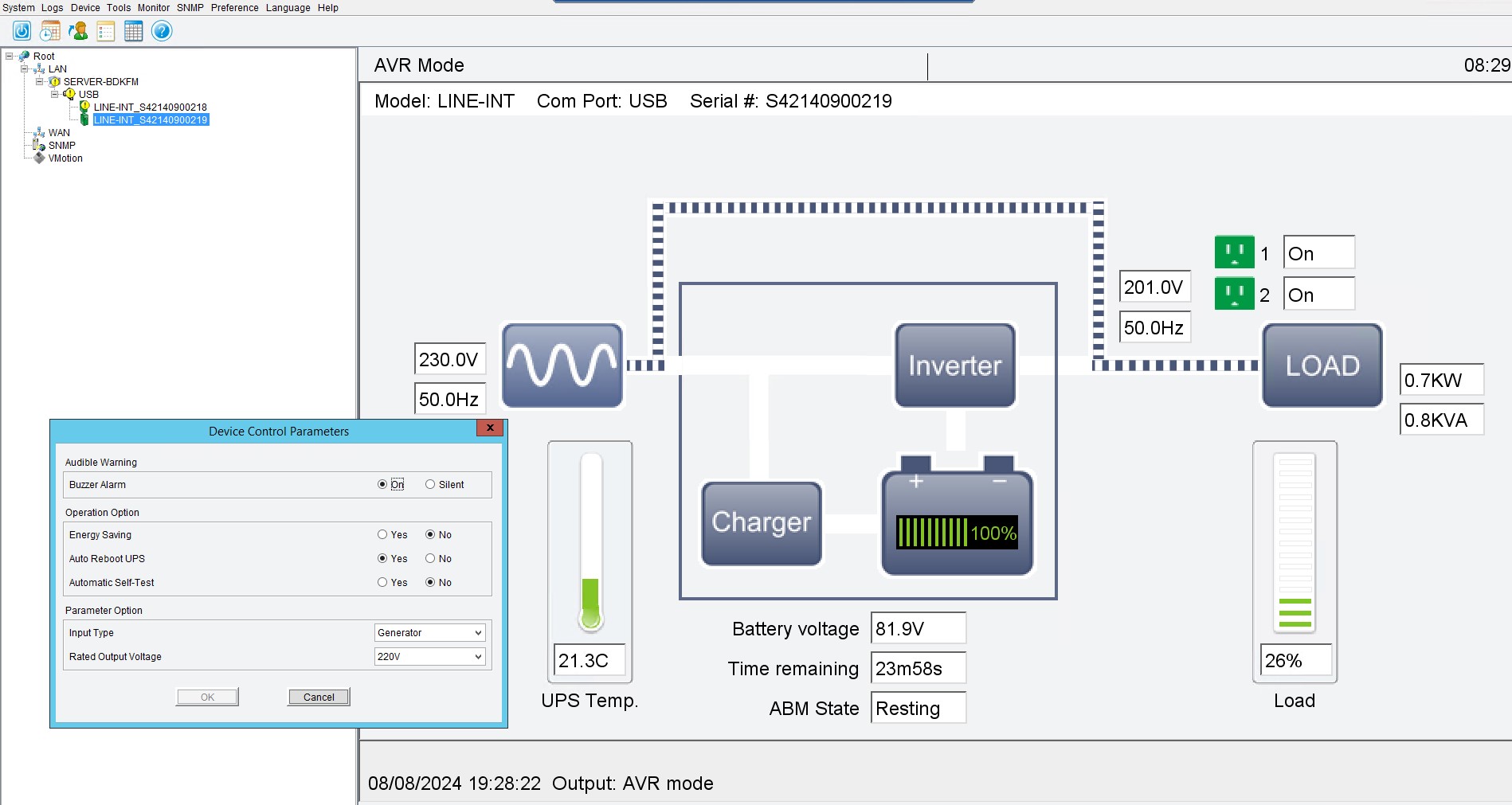
Task: Click the LOAD block in diagram
Action: pos(1322,365)
